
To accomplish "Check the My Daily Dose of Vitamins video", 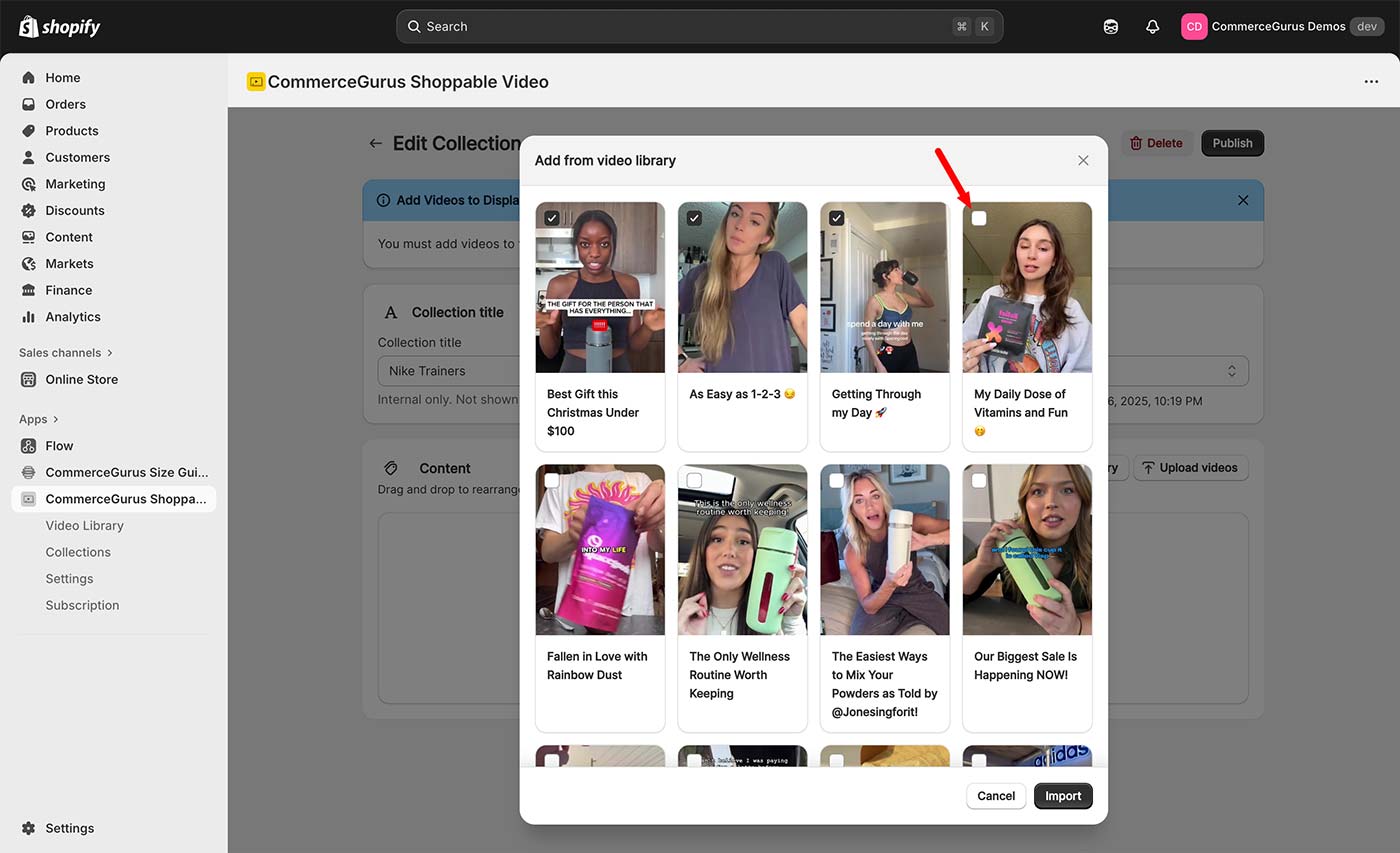I will (979, 217).
